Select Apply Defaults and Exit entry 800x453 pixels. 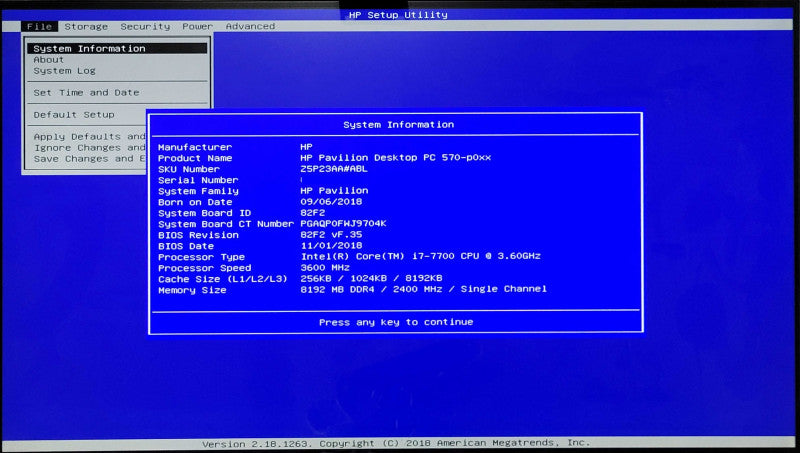tap(90, 137)
